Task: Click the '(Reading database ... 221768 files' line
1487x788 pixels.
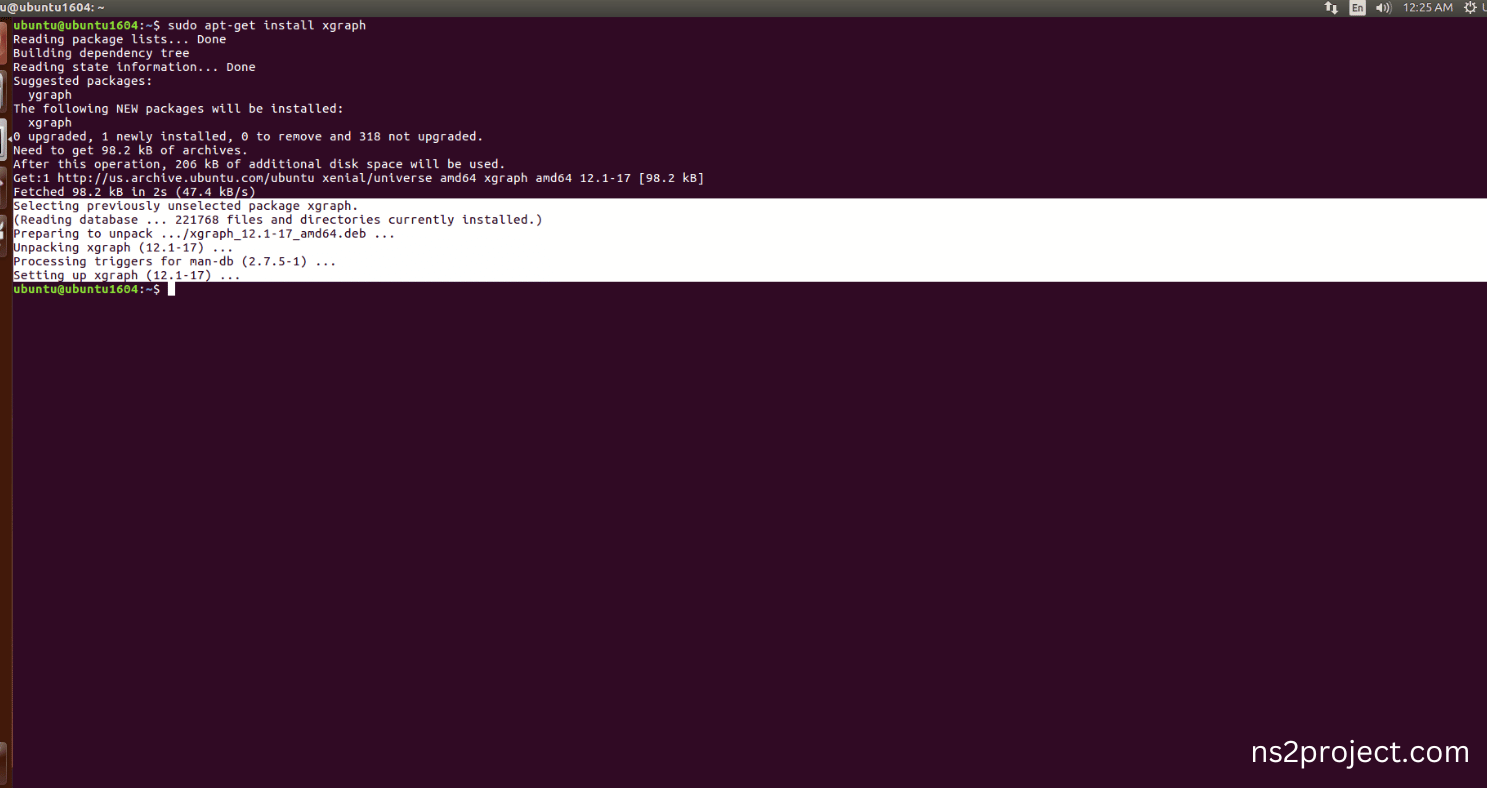Action: [278, 220]
